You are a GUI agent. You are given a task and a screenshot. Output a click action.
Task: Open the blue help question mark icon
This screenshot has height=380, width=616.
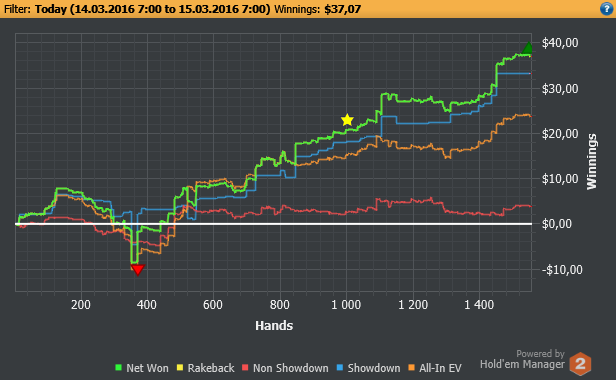[607, 9]
